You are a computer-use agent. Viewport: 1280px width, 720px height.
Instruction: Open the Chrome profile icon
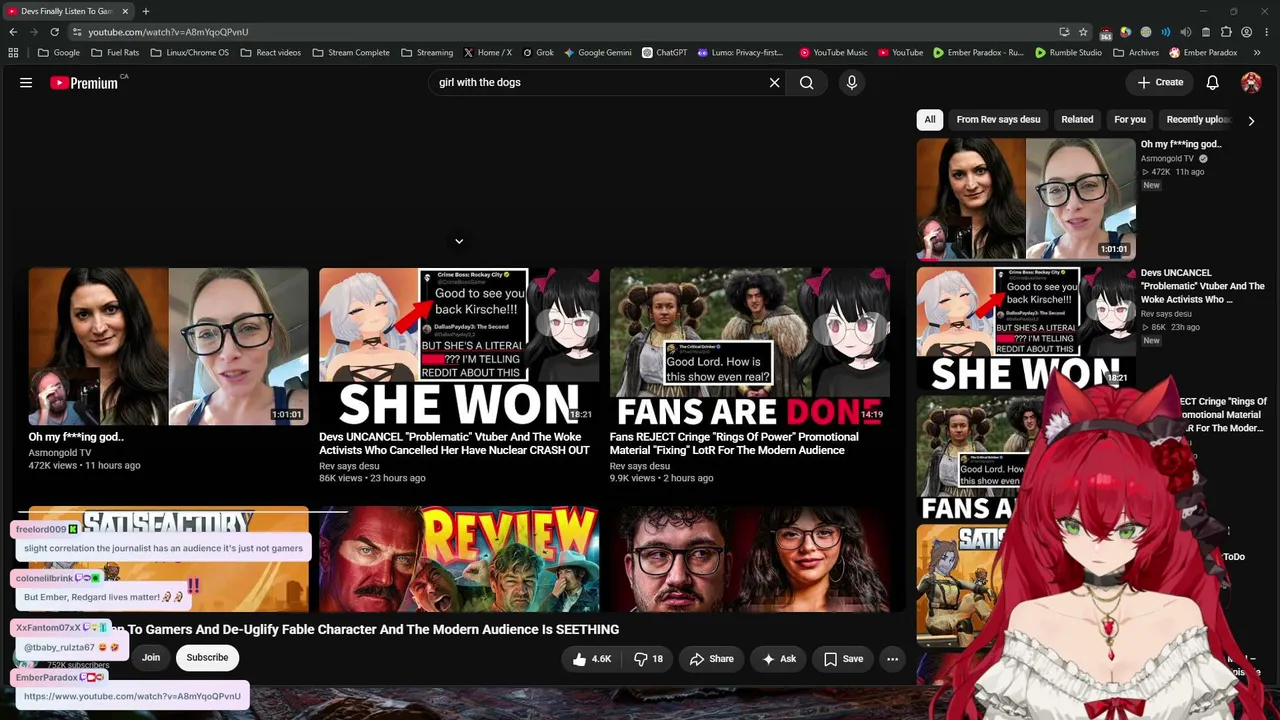[x=1246, y=32]
